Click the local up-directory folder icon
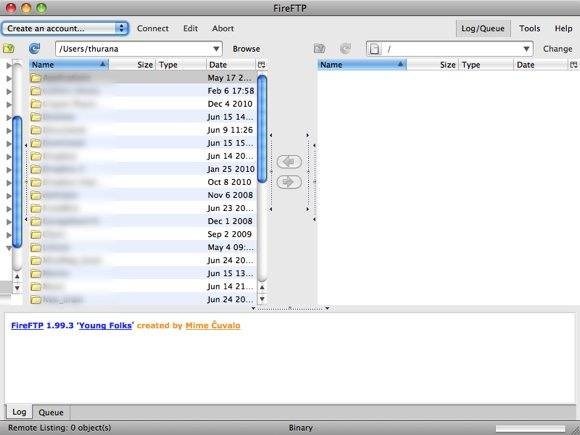Image resolution: width=580 pixels, height=435 pixels. tap(9, 48)
